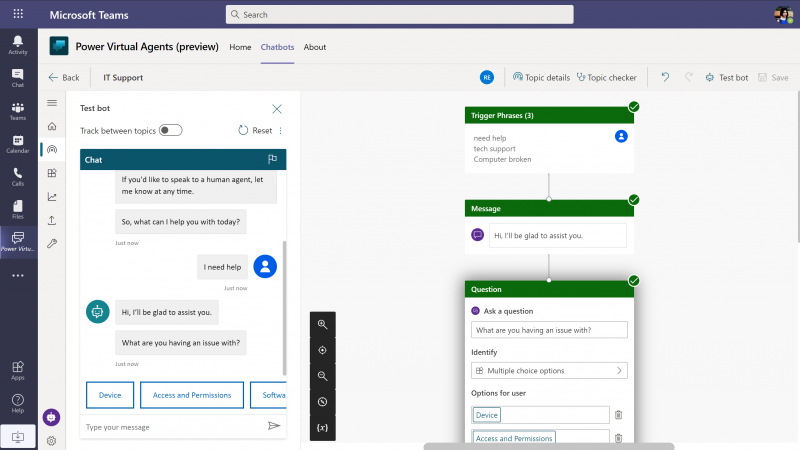Open the Manage wrench icon

[52, 243]
